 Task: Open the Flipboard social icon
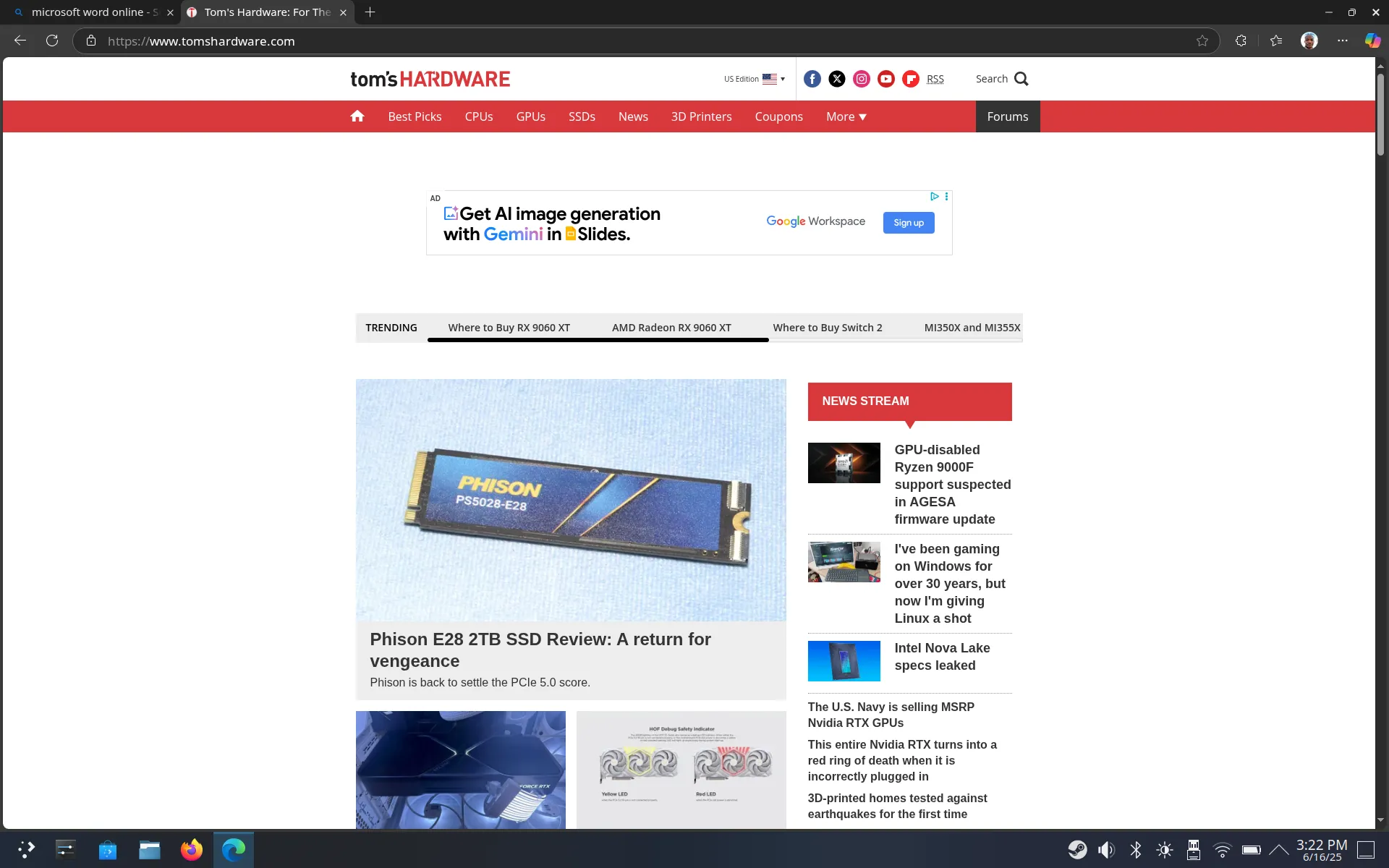click(x=911, y=79)
